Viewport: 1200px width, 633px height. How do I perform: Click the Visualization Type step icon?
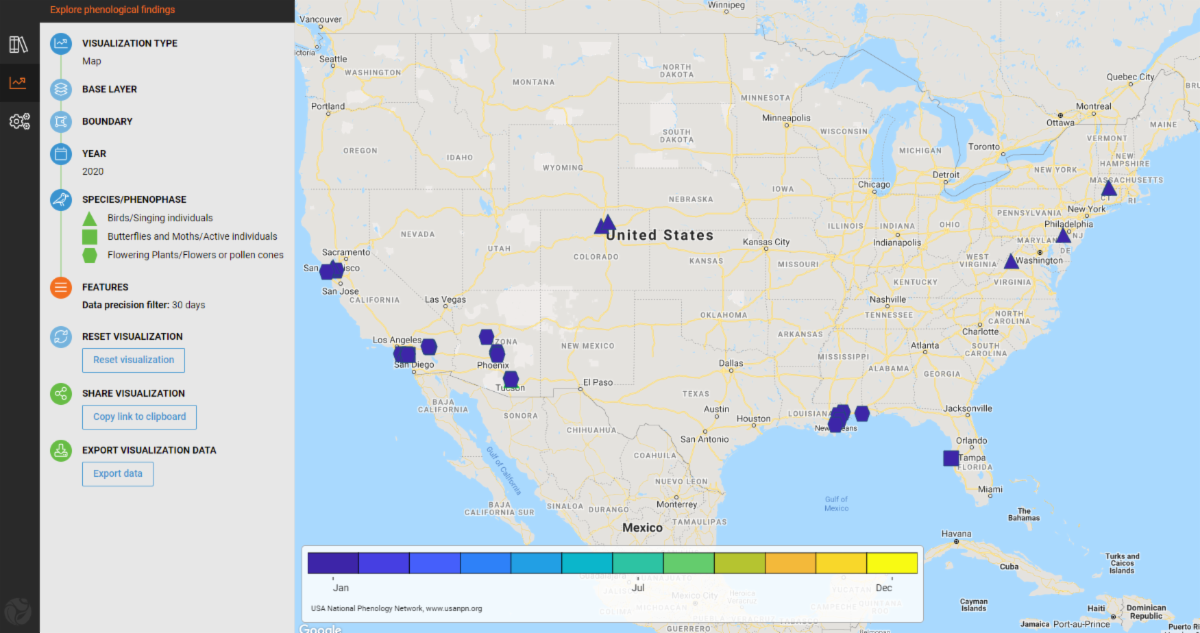coord(61,44)
